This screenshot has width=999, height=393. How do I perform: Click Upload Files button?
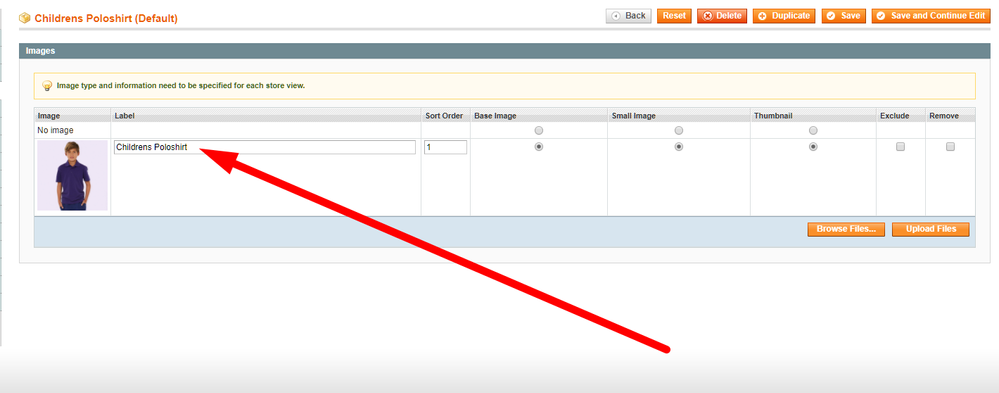click(x=931, y=229)
